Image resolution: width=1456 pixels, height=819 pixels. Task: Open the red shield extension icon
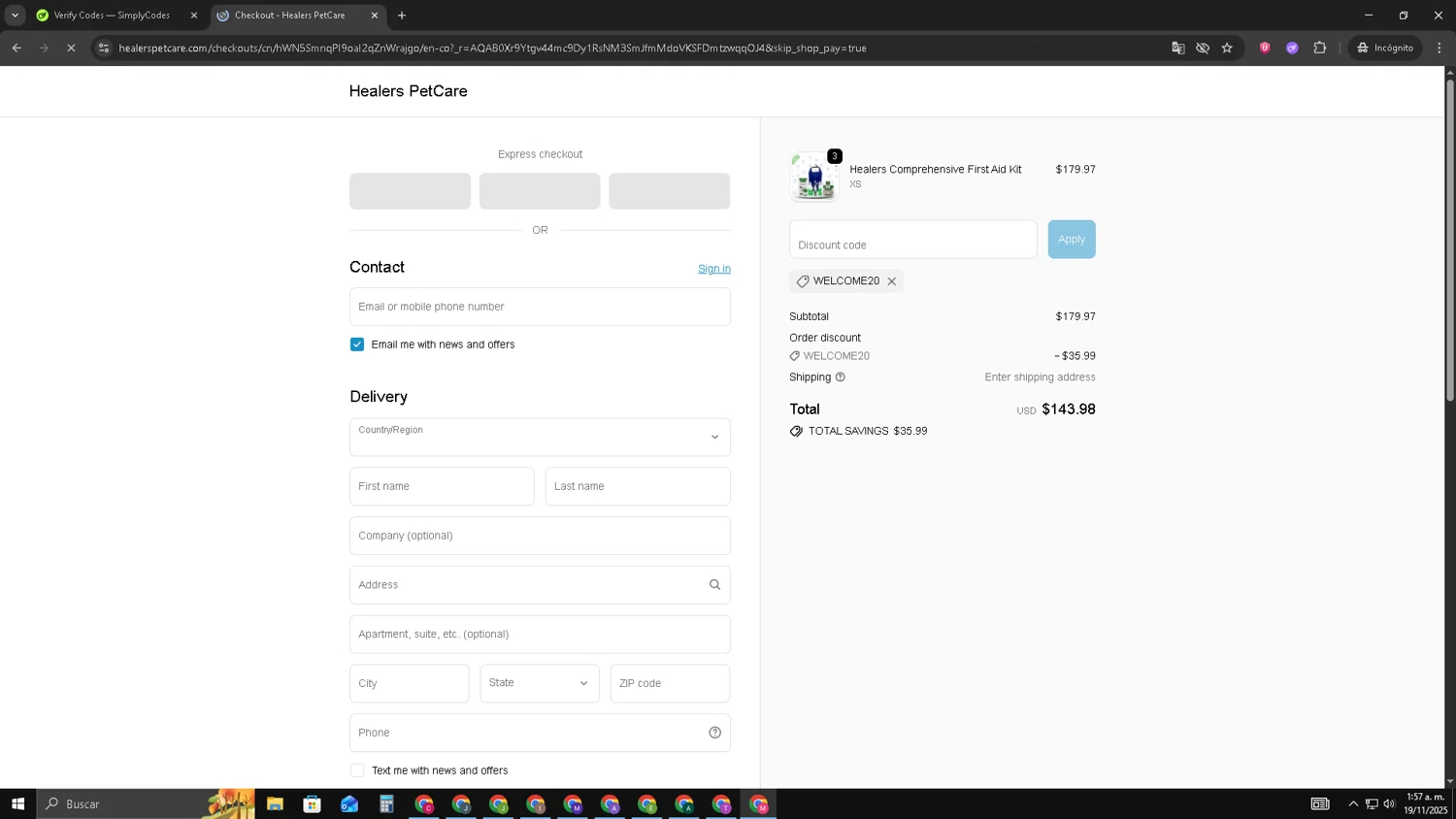click(1265, 48)
